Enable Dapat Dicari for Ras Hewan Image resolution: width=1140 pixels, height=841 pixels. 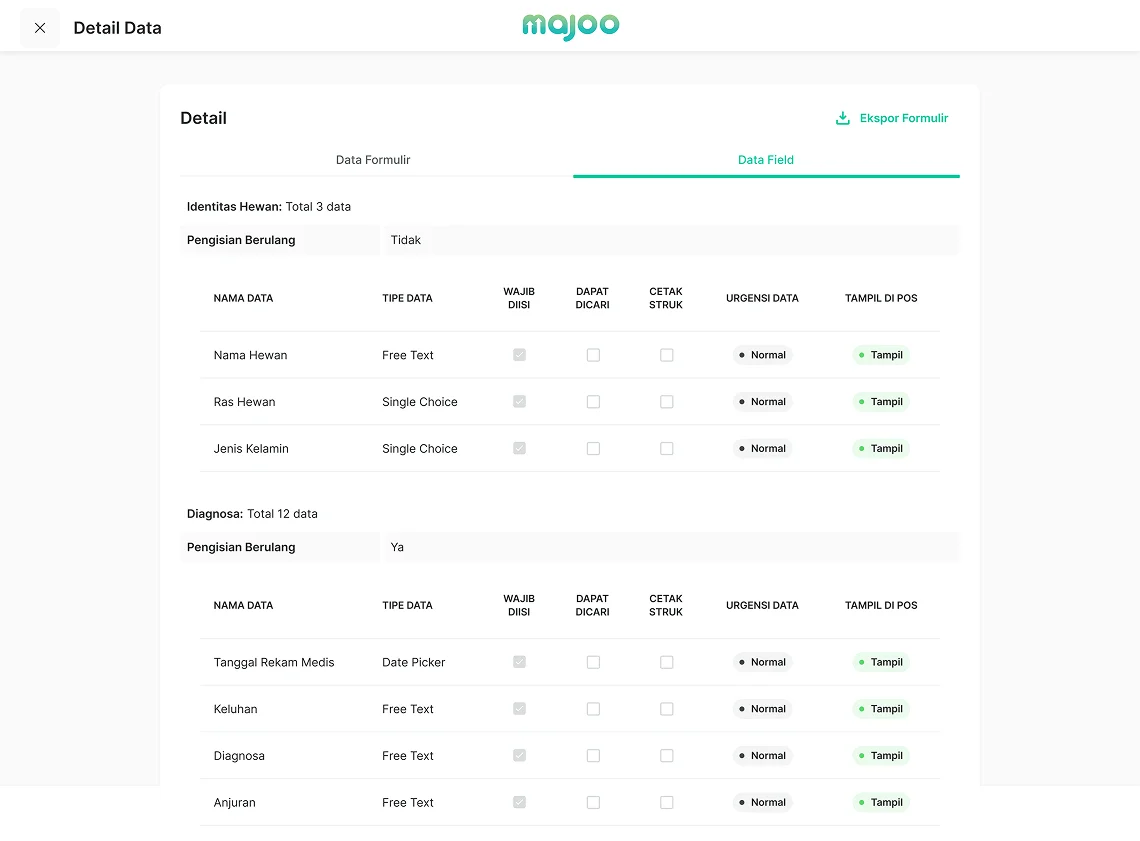tap(593, 402)
